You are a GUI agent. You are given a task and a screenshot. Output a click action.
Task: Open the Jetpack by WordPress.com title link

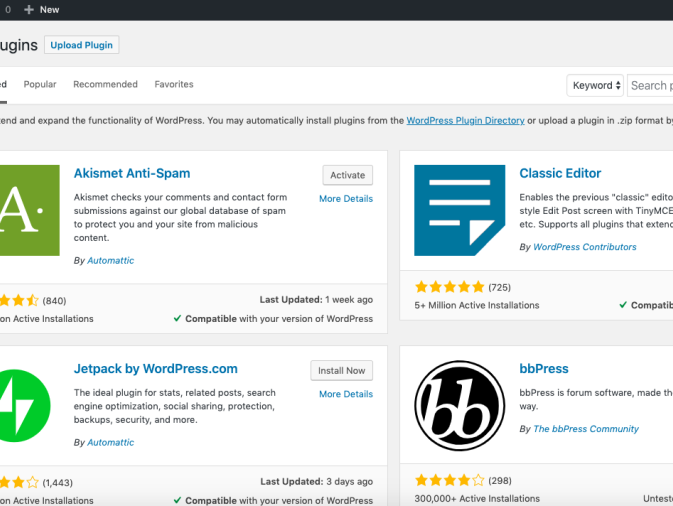click(x=155, y=369)
